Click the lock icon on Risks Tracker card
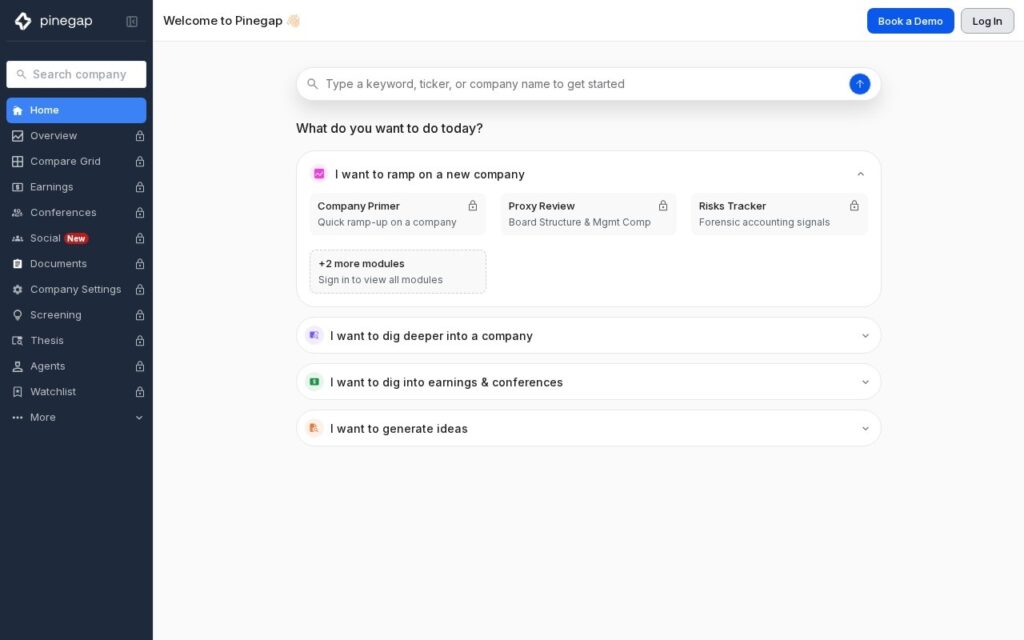 coord(854,206)
